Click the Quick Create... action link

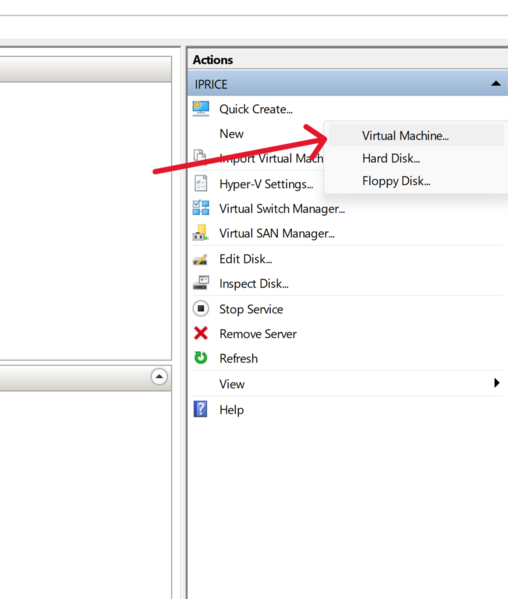point(256,109)
